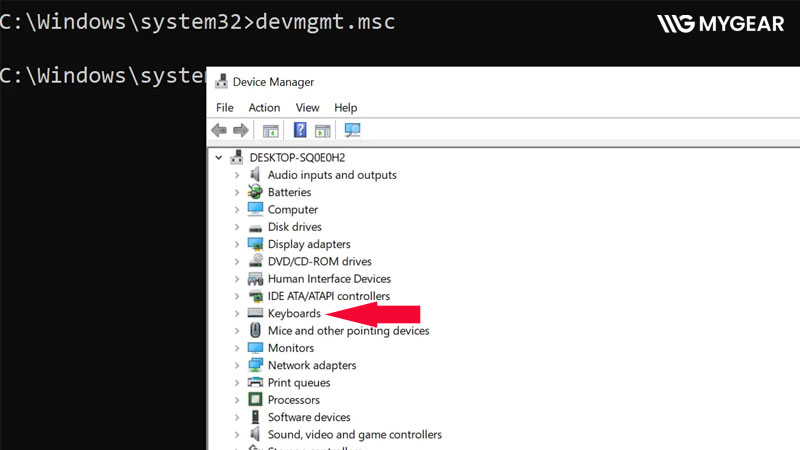Viewport: 800px width, 450px height.
Task: Expand the Human Interface Devices chevron
Action: pos(237,279)
